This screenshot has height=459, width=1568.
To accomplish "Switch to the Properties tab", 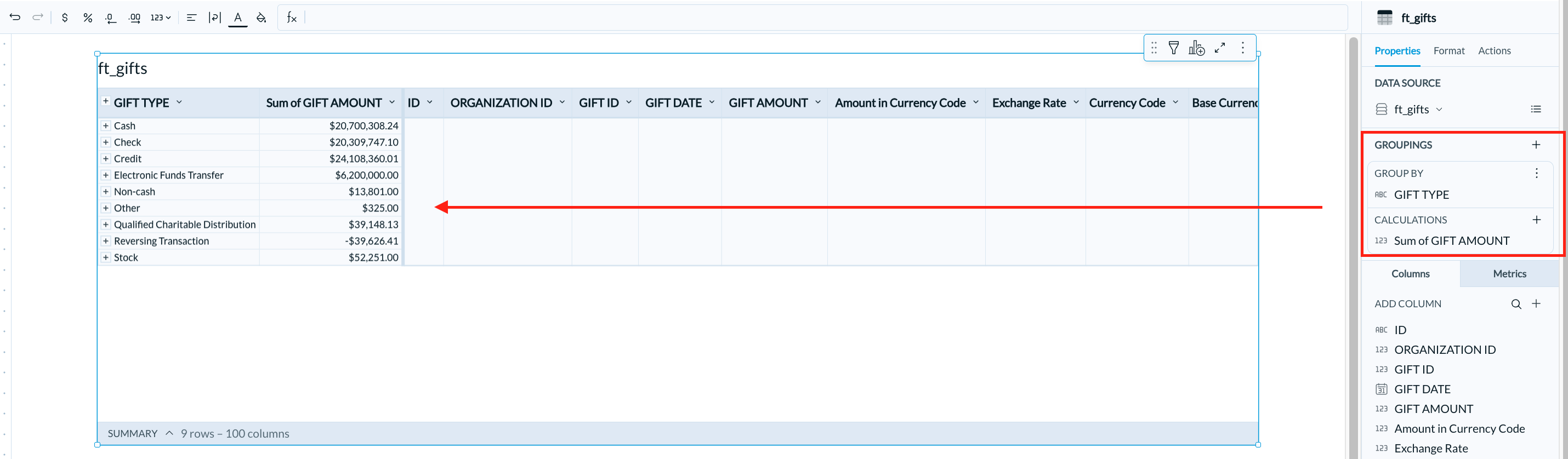I will pos(1397,51).
